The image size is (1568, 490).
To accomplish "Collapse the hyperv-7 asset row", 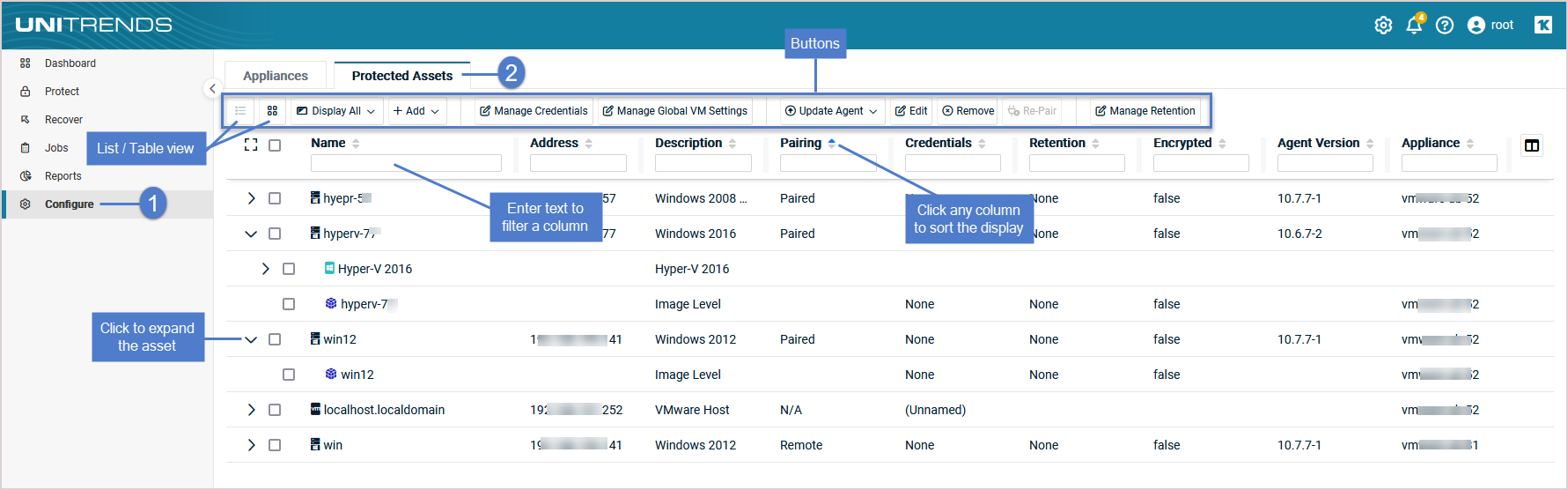I will [251, 234].
